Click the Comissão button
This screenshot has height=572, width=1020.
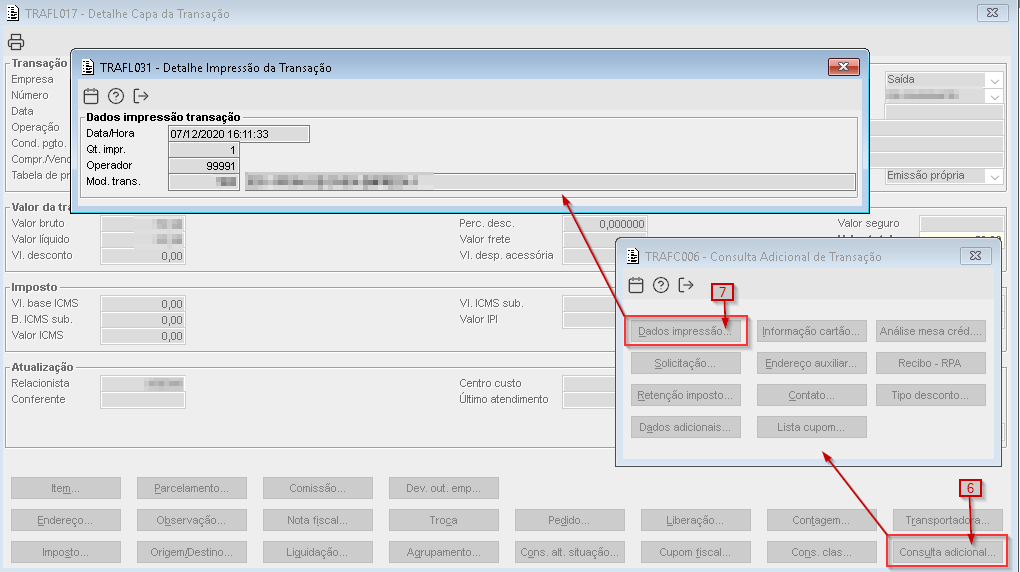pyautogui.click(x=317, y=488)
